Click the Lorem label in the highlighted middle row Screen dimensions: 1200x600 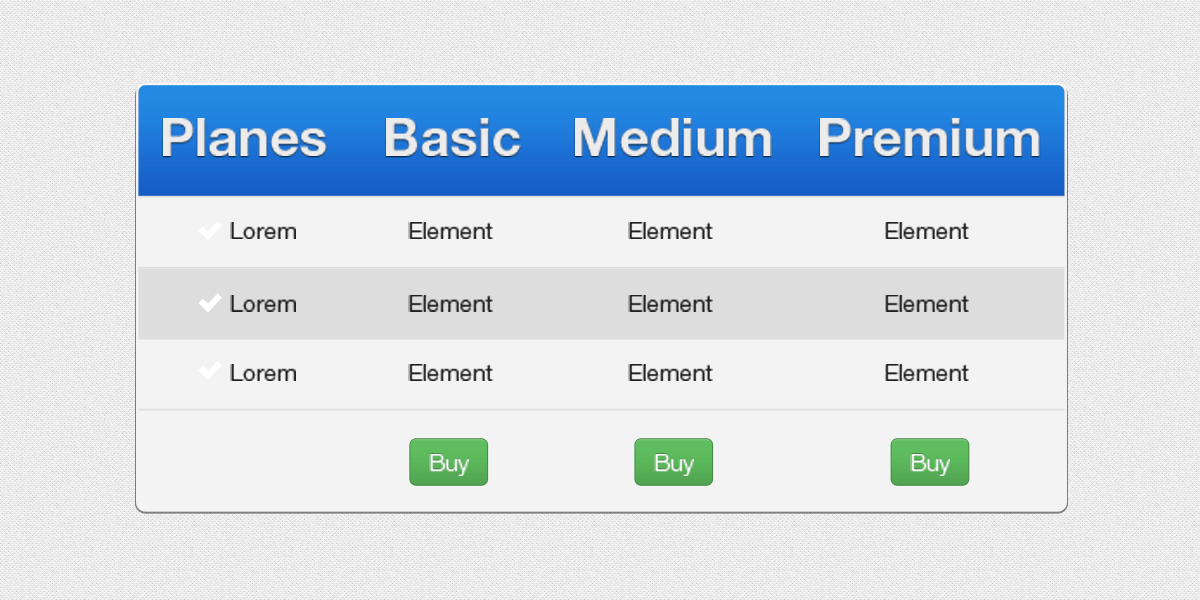point(263,304)
